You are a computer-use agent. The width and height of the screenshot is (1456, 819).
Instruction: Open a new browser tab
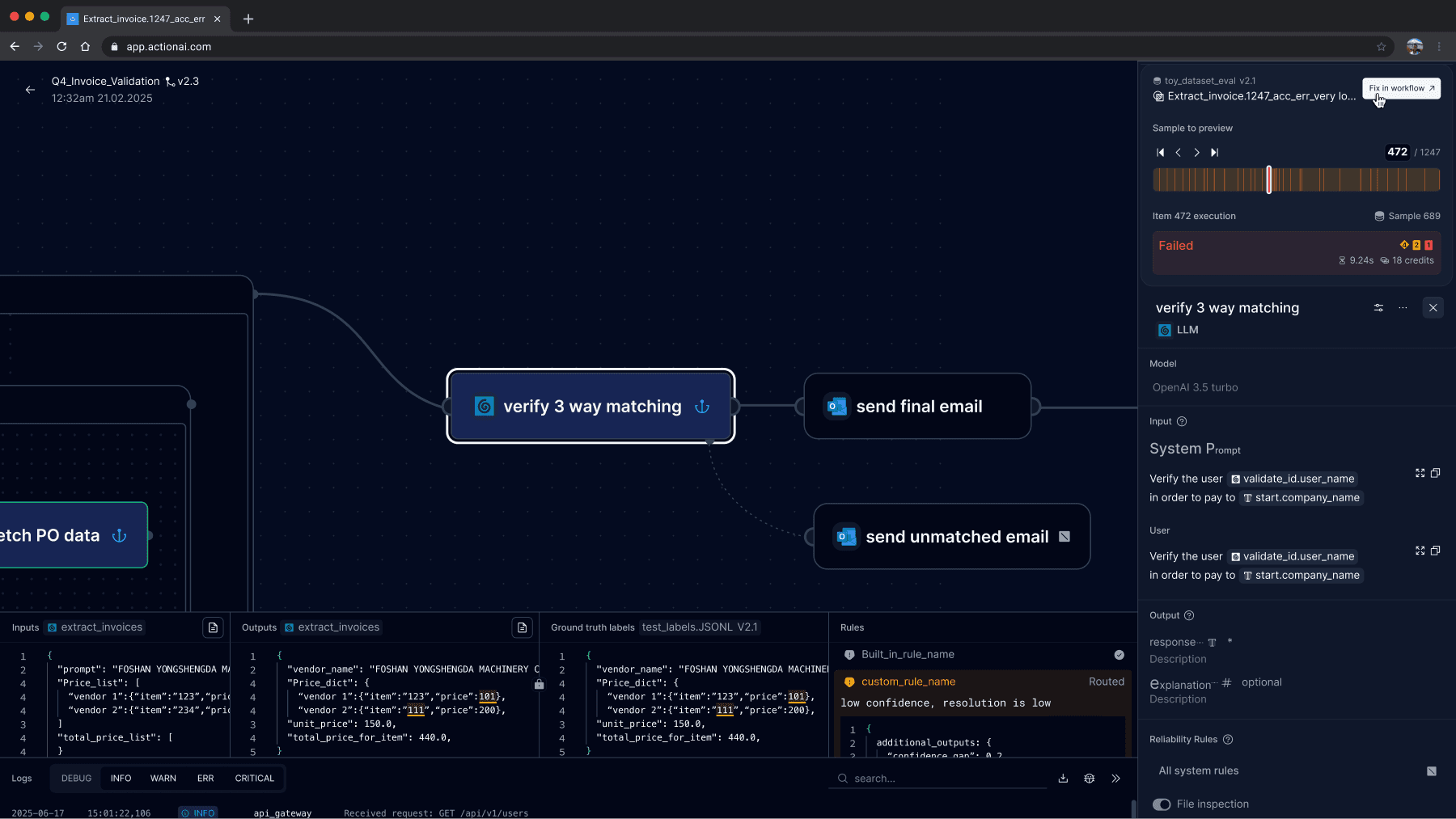click(x=248, y=19)
